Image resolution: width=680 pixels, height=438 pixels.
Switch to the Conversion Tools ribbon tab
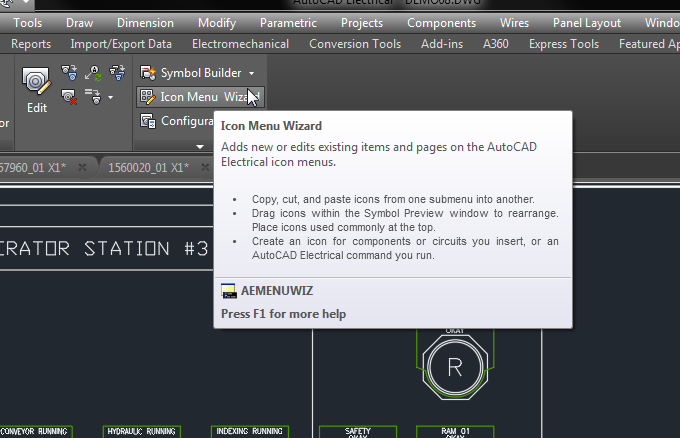pyautogui.click(x=355, y=44)
